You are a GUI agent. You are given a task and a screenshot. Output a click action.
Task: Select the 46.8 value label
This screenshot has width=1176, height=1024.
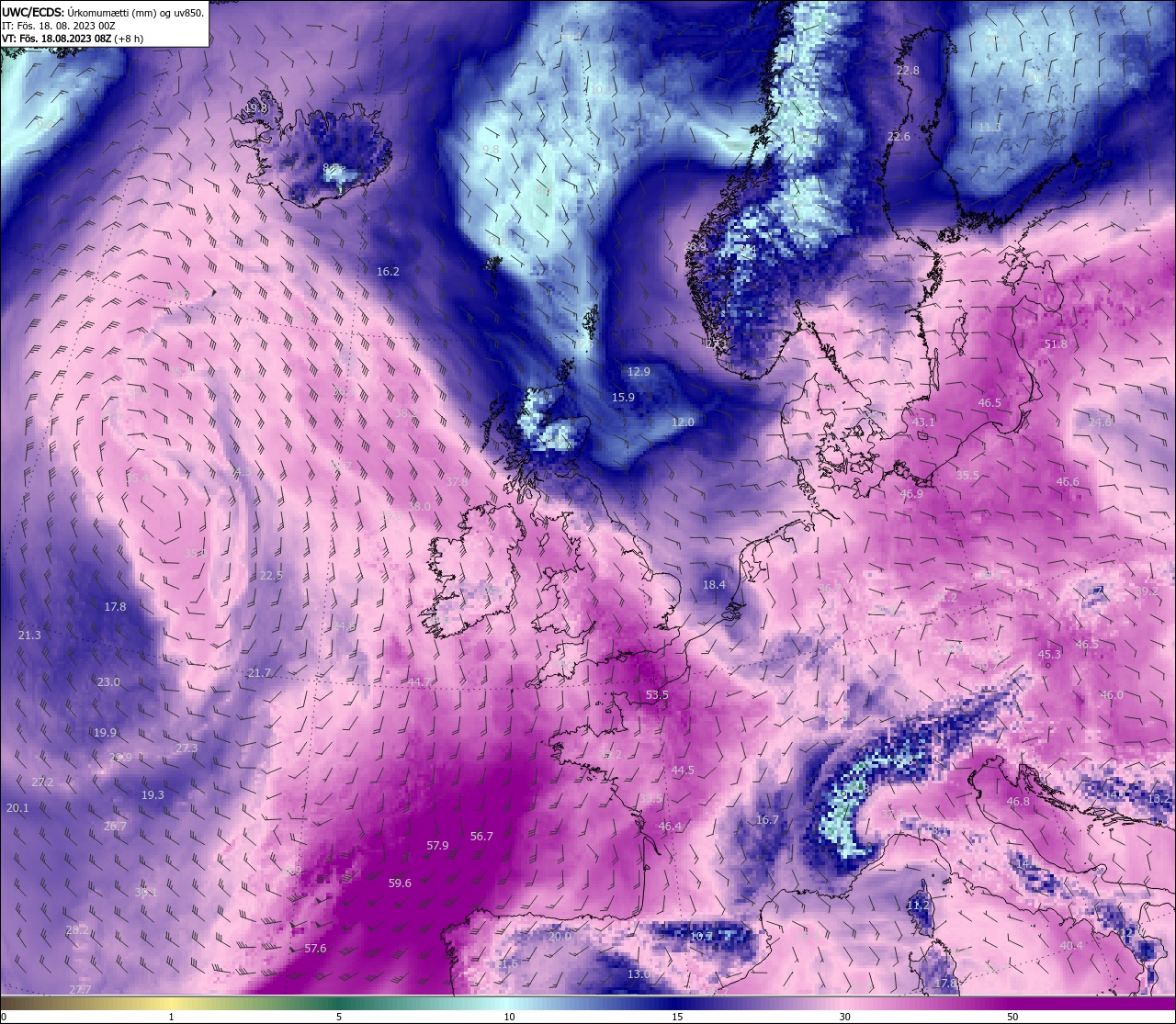click(x=1018, y=801)
